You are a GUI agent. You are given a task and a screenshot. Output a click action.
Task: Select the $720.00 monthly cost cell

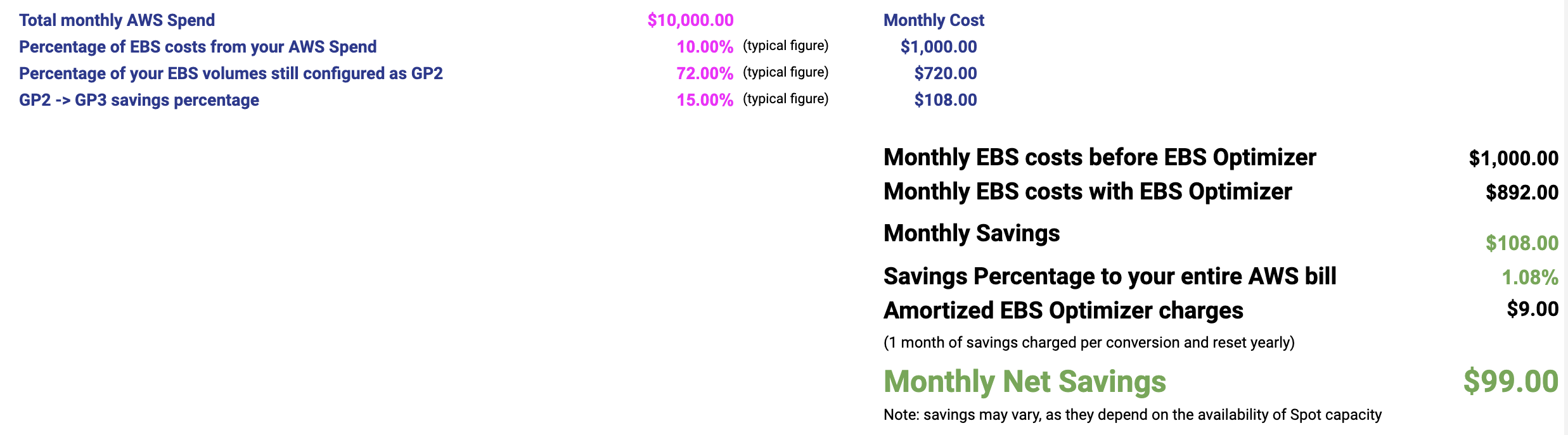pyautogui.click(x=946, y=73)
